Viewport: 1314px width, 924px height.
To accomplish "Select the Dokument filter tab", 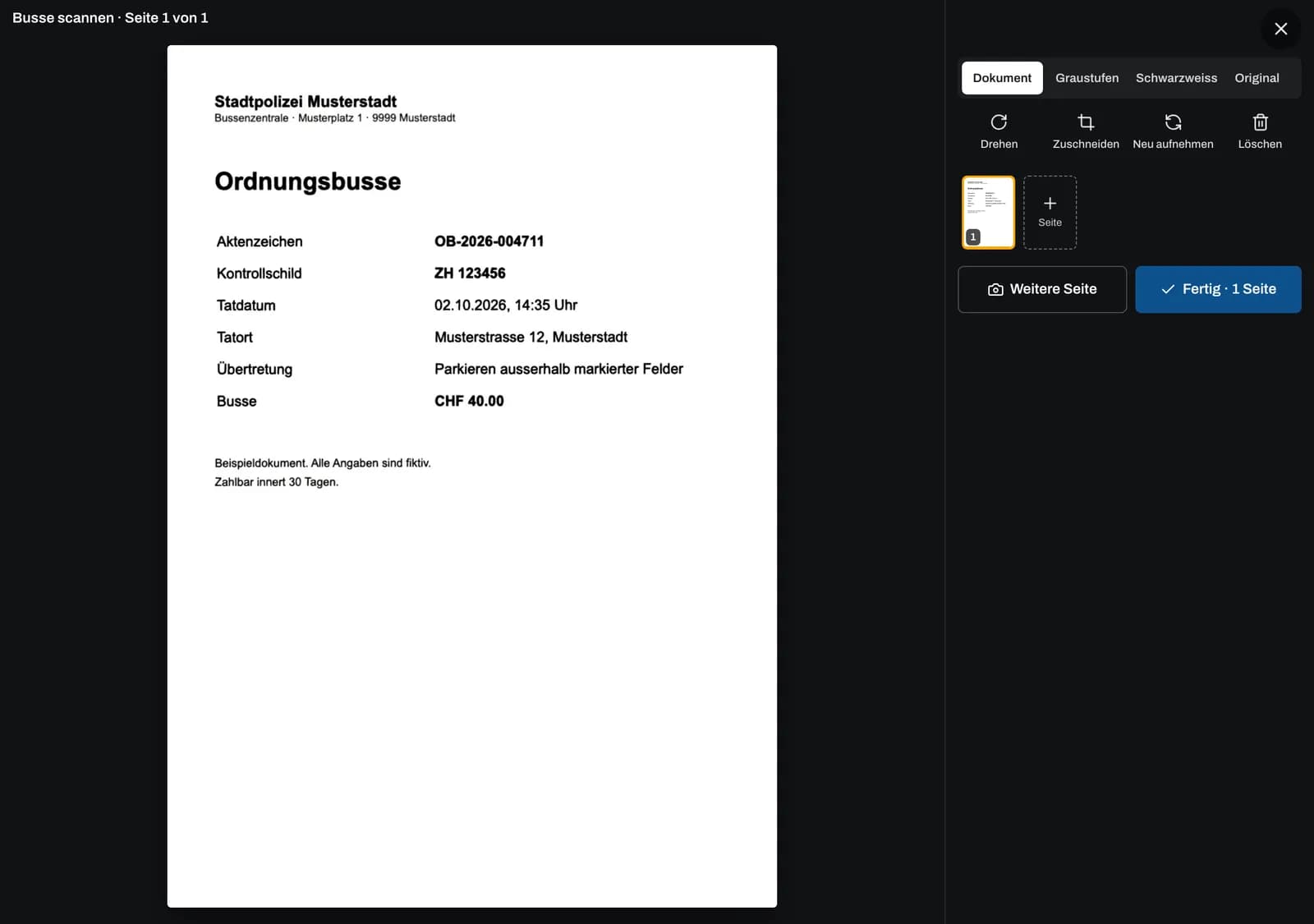I will pos(1002,78).
